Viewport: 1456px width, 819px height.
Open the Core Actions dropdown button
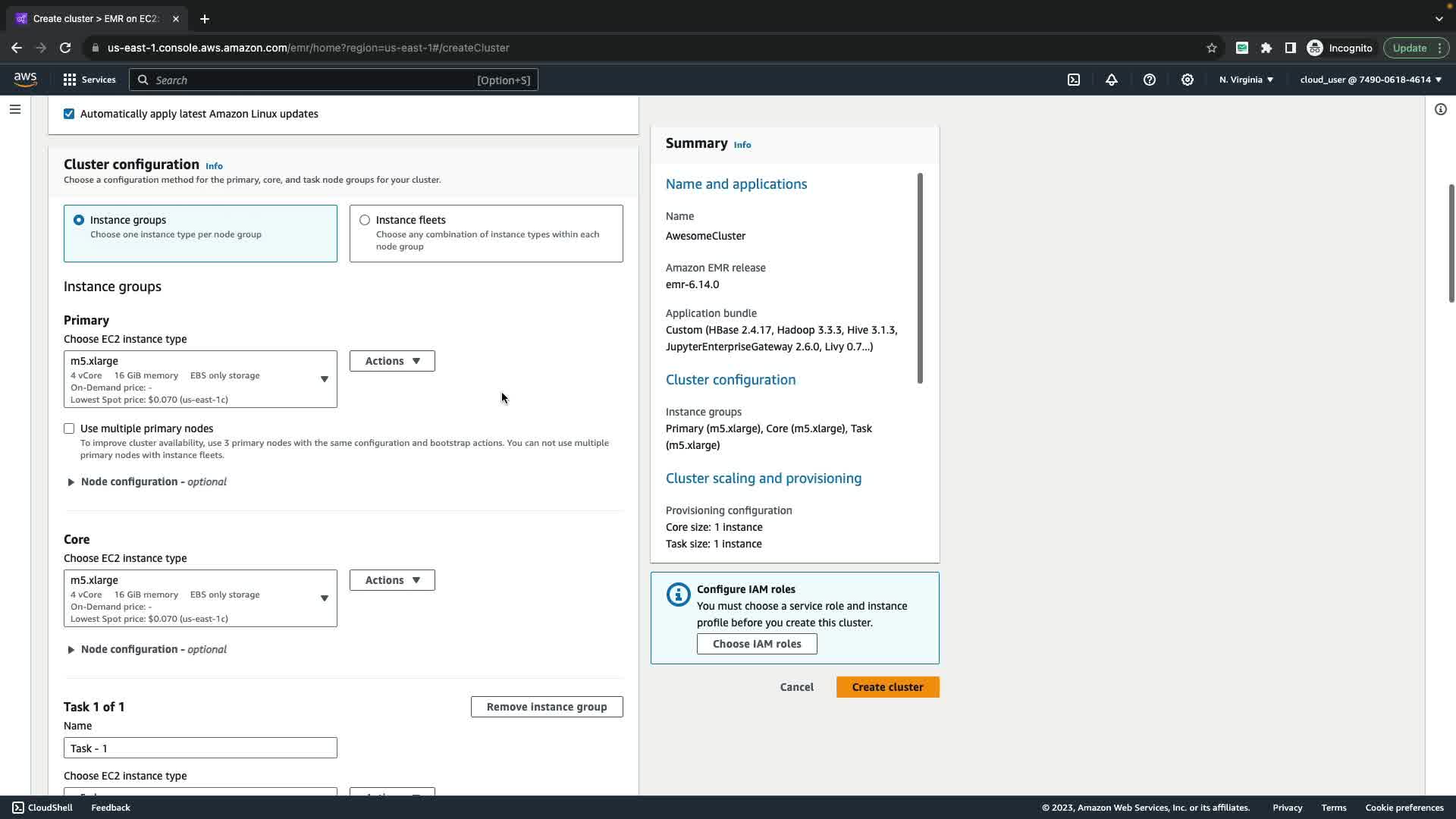392,580
